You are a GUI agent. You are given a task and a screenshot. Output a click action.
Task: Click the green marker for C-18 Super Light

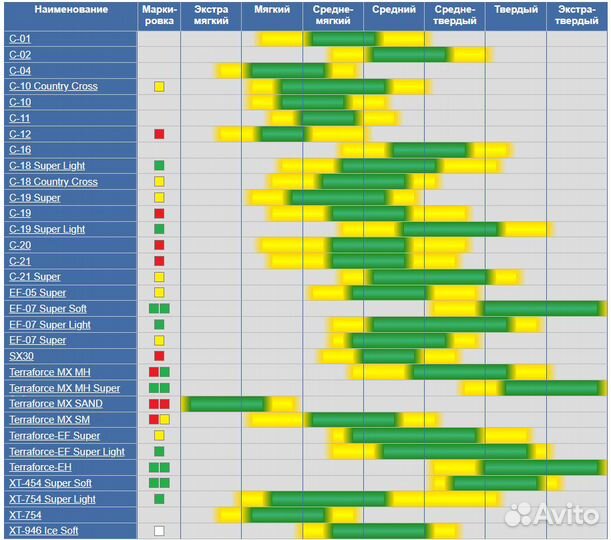coord(159,166)
